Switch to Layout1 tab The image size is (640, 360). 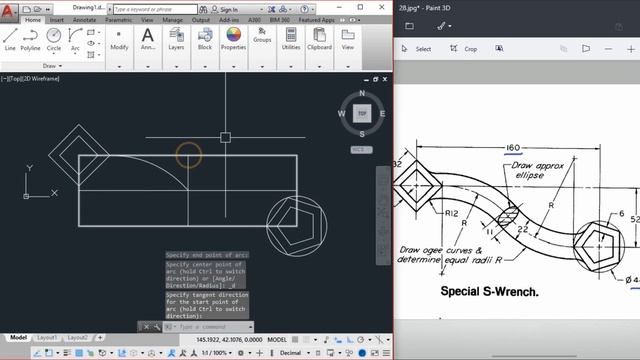(47, 338)
